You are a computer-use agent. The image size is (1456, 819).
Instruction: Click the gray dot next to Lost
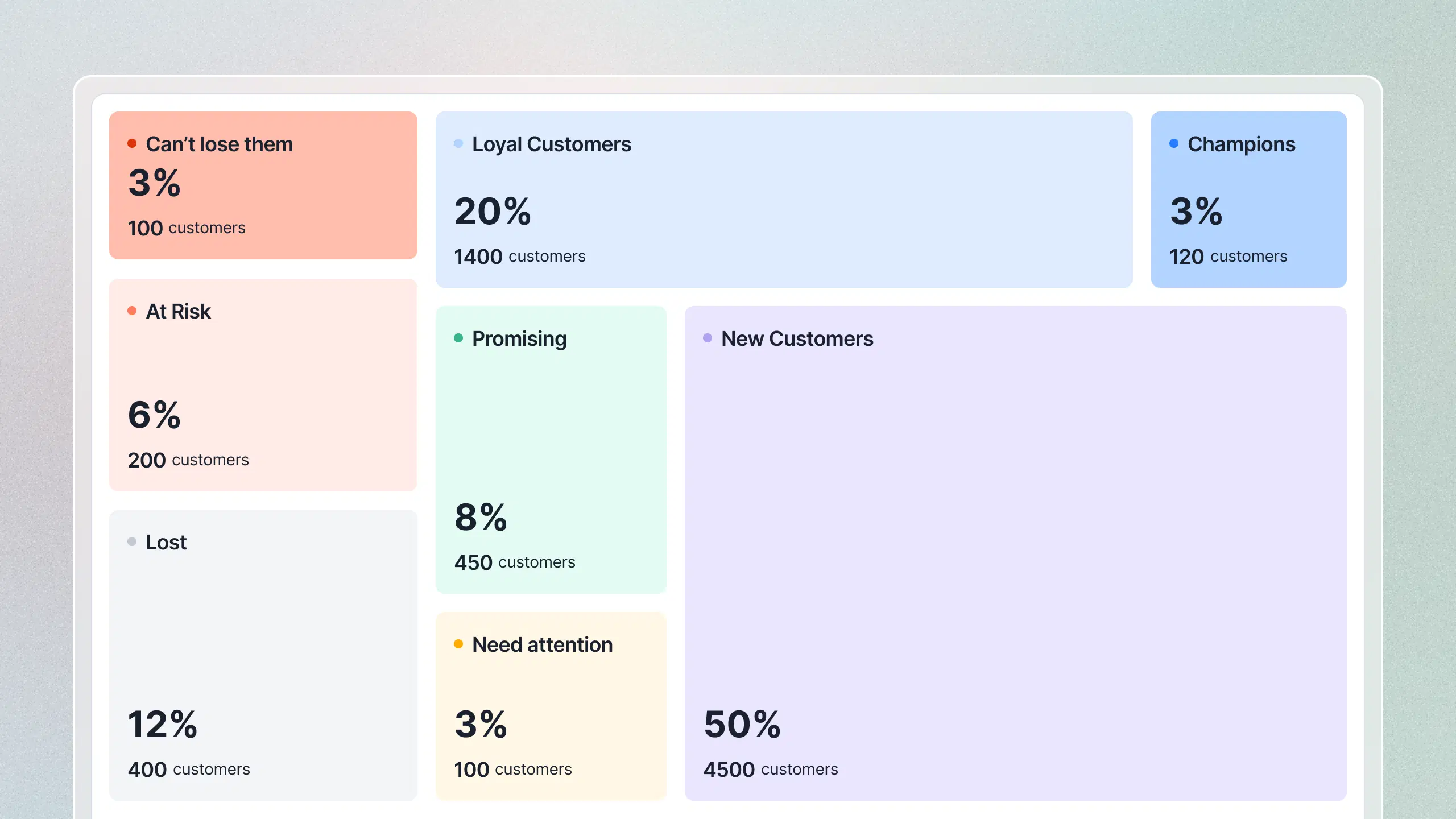[132, 541]
